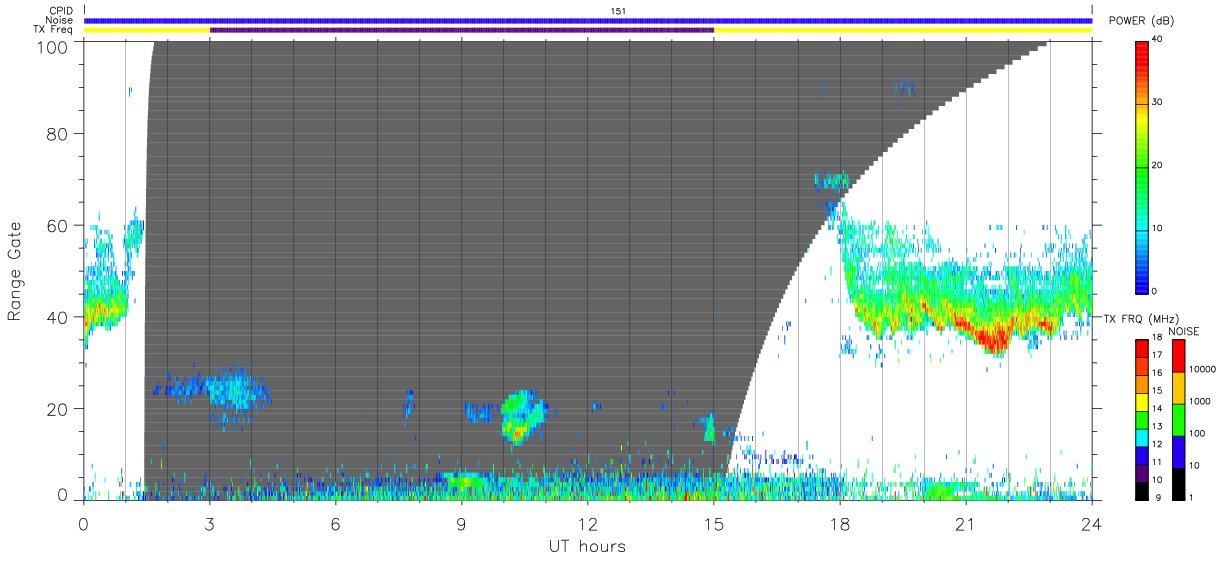Click the 80 range gate tick label
Viewport: 1228px width, 567px height.
[59, 133]
